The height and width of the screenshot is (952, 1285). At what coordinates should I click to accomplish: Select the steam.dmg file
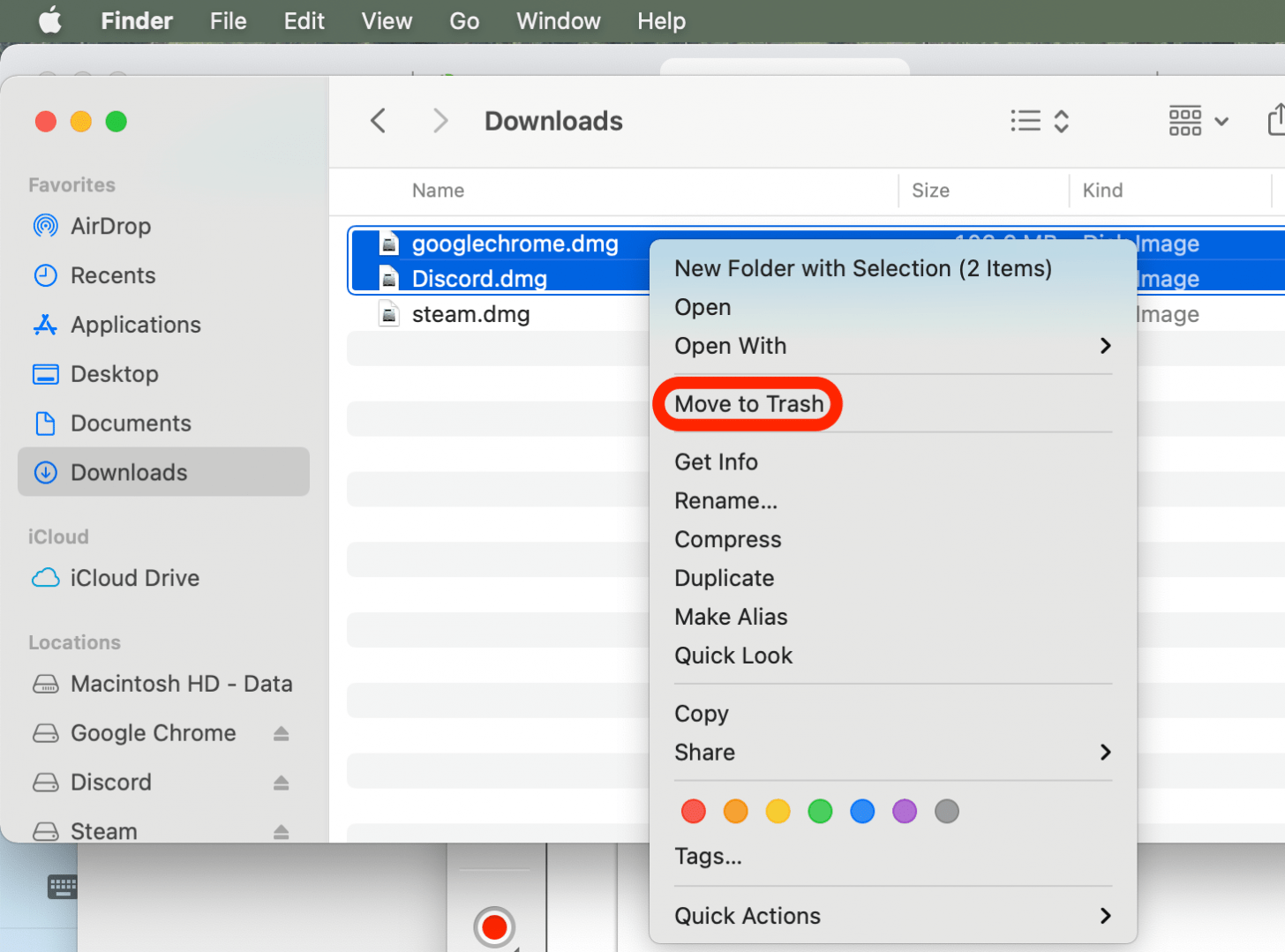tap(470, 314)
